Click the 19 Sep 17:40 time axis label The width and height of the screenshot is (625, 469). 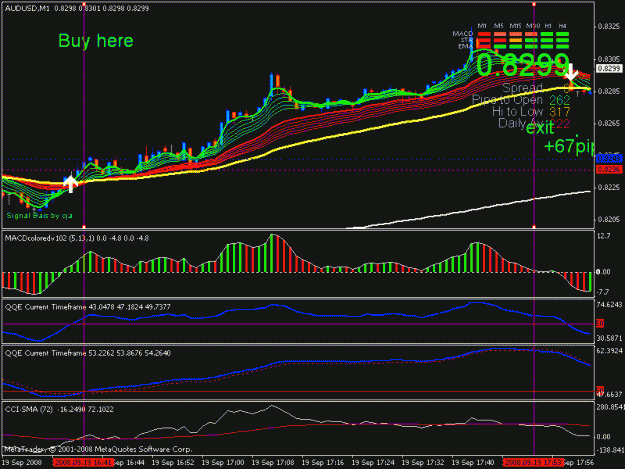[473, 463]
